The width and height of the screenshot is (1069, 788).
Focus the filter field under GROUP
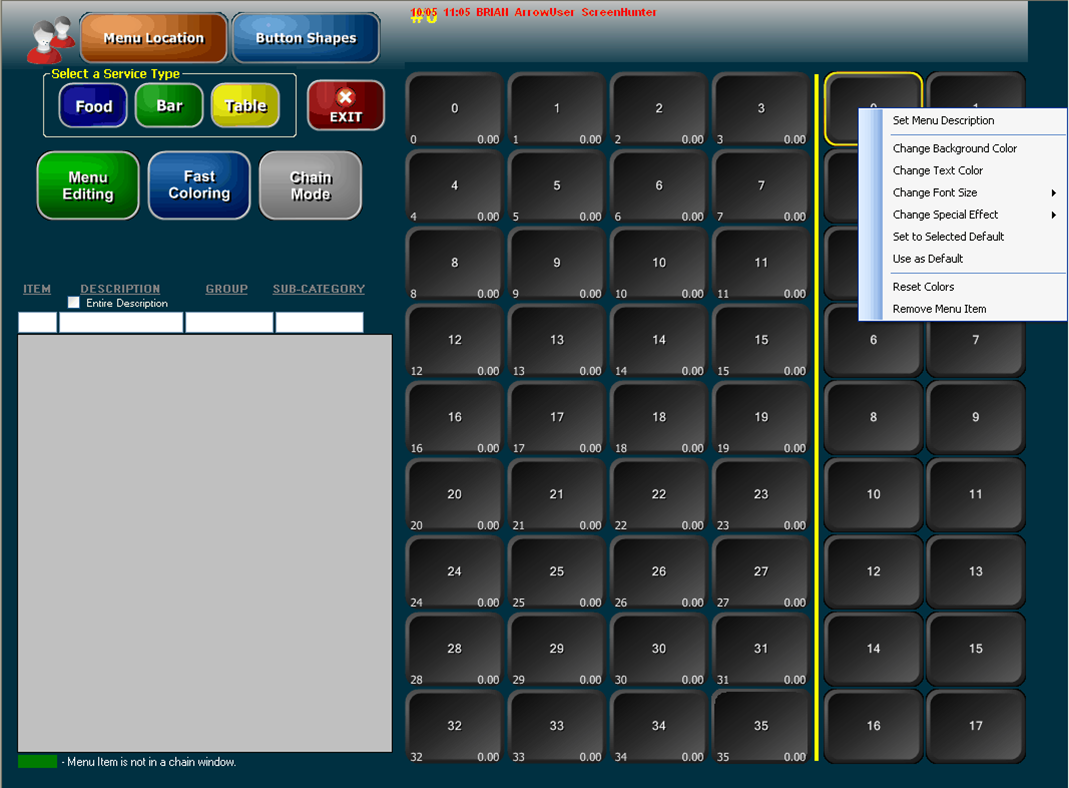[229, 322]
